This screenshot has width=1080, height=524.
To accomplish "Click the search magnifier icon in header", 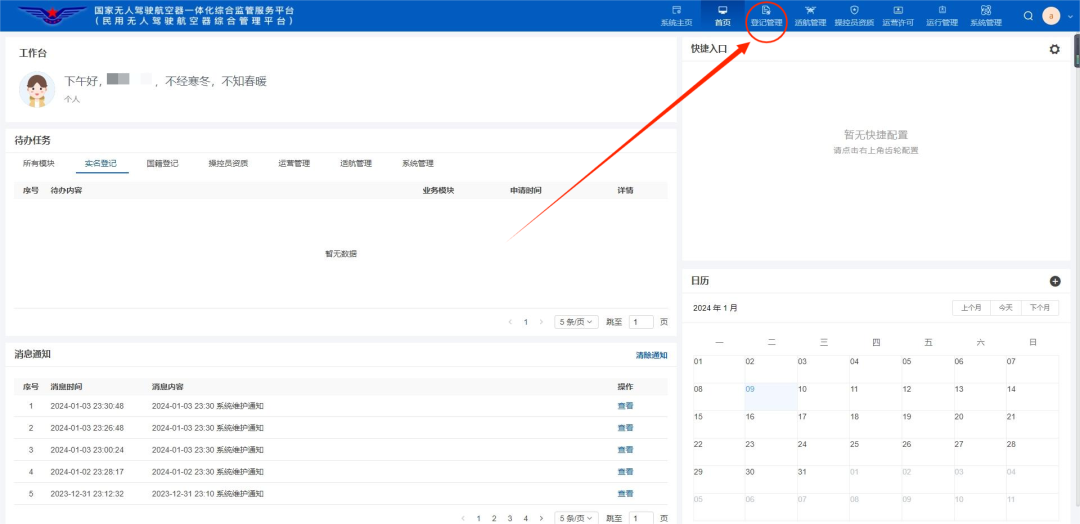I will point(1028,16).
